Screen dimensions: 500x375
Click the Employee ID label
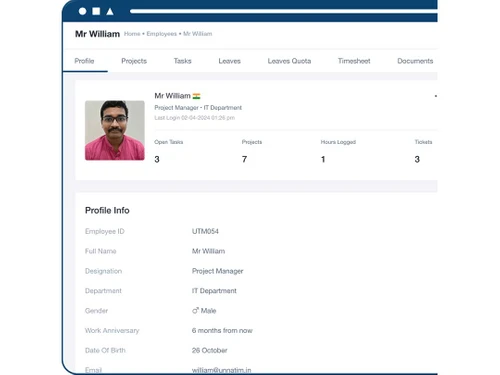click(105, 231)
